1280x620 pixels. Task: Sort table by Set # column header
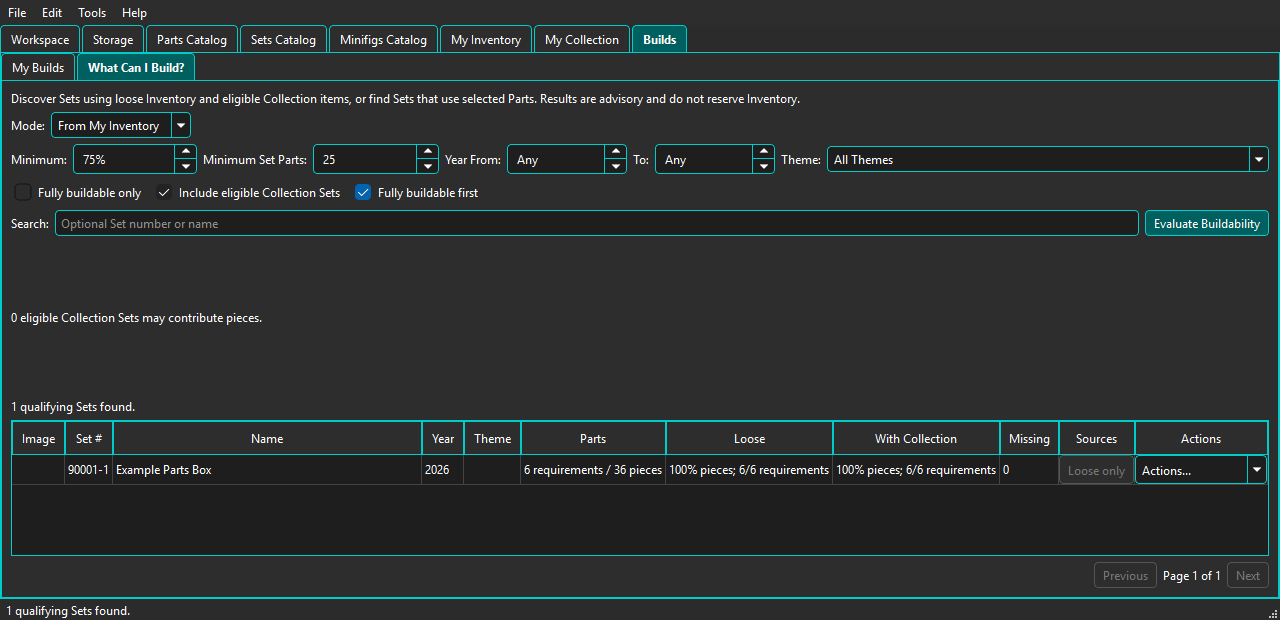pos(90,439)
